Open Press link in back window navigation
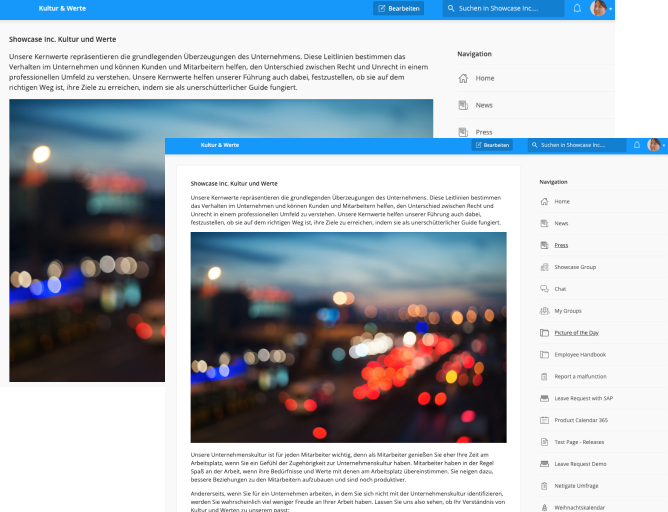Image resolution: width=668 pixels, height=512 pixels. tap(484, 132)
